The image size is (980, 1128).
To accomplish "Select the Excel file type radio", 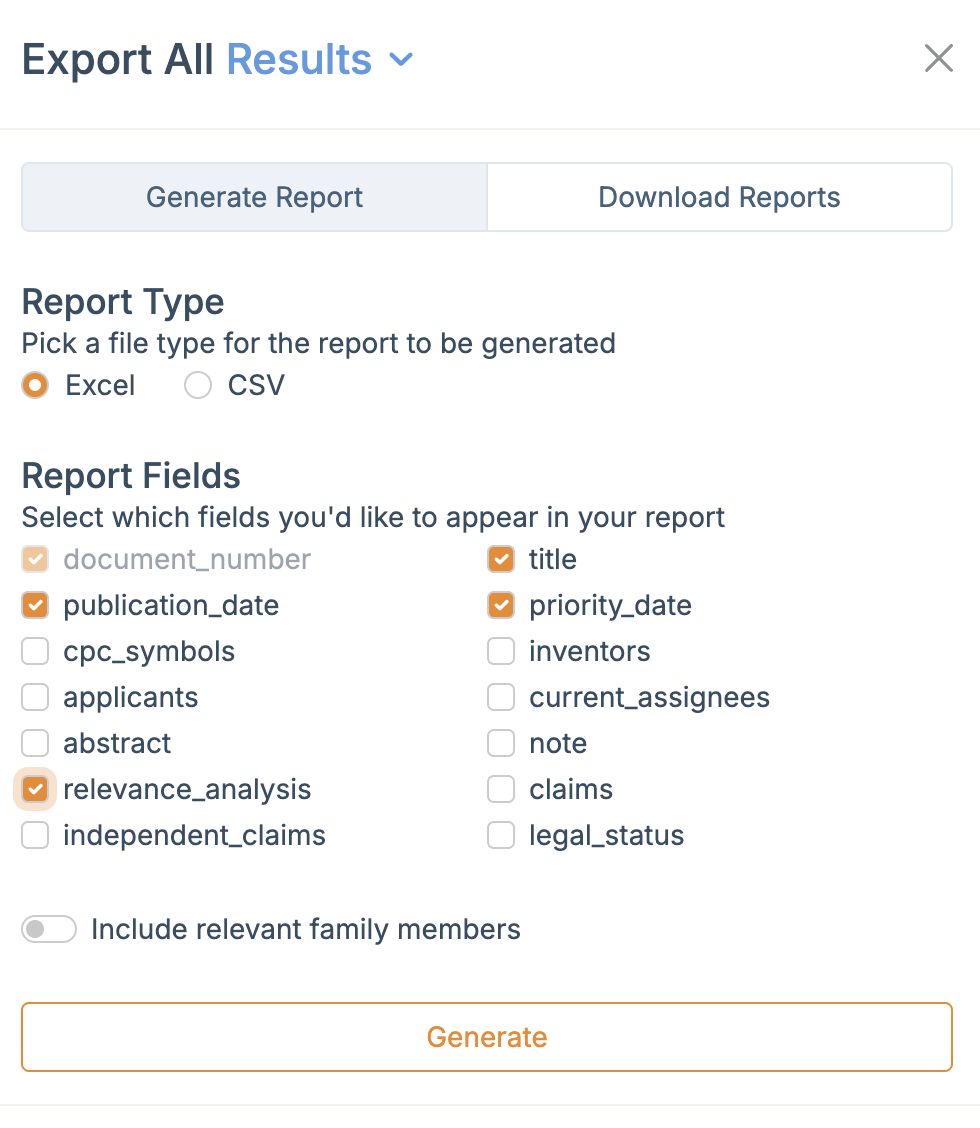I will point(36,386).
